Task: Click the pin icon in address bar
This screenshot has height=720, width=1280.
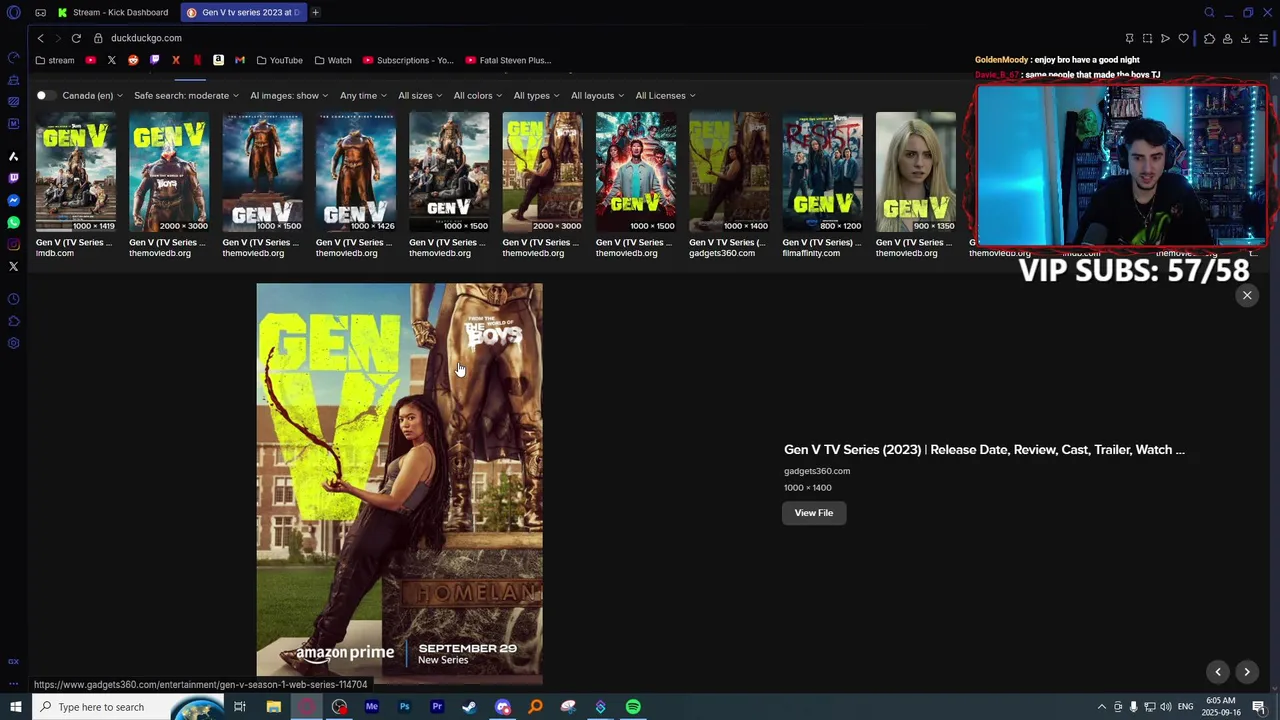Action: [x=1129, y=38]
